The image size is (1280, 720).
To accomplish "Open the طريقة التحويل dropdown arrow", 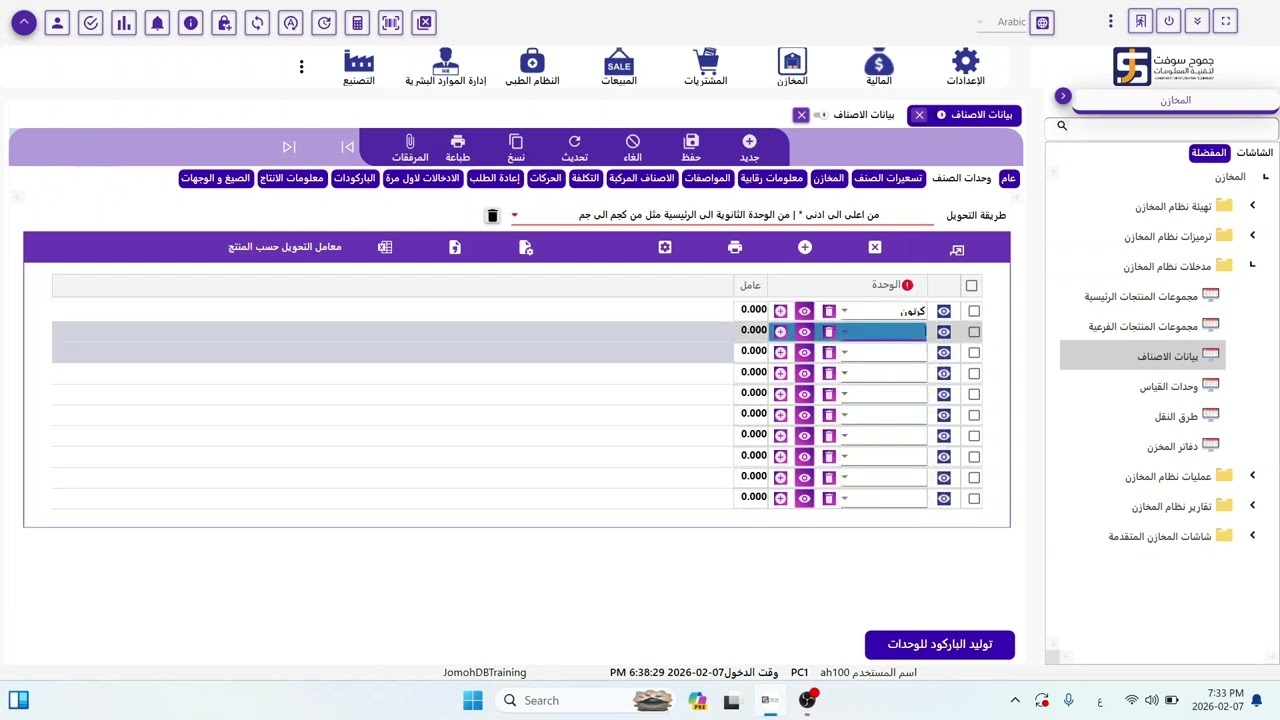I will click(x=515, y=215).
